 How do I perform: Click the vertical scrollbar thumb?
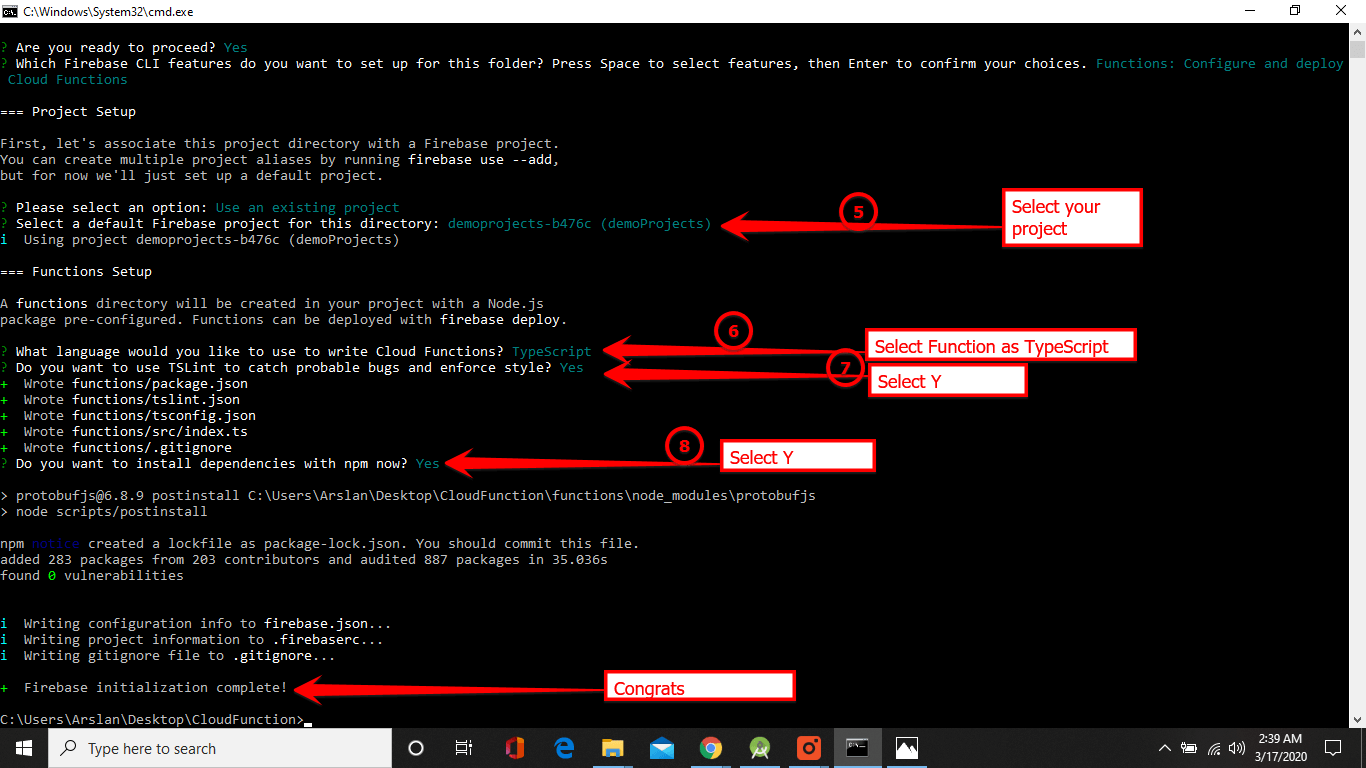(1357, 51)
